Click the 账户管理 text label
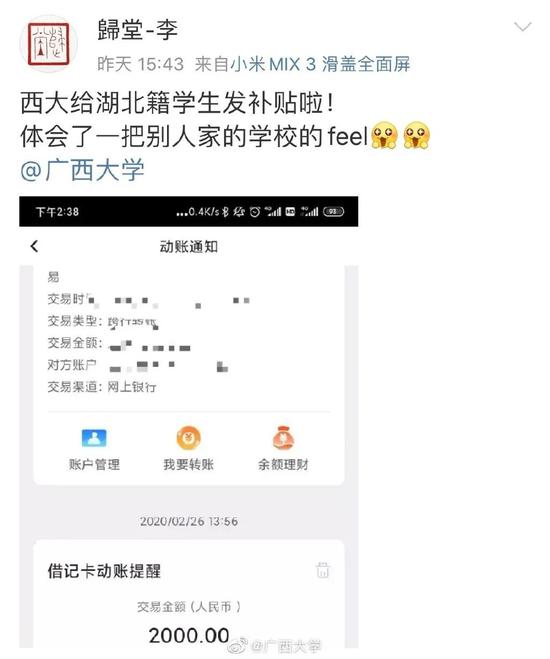This screenshot has height=659, width=550. (x=94, y=464)
